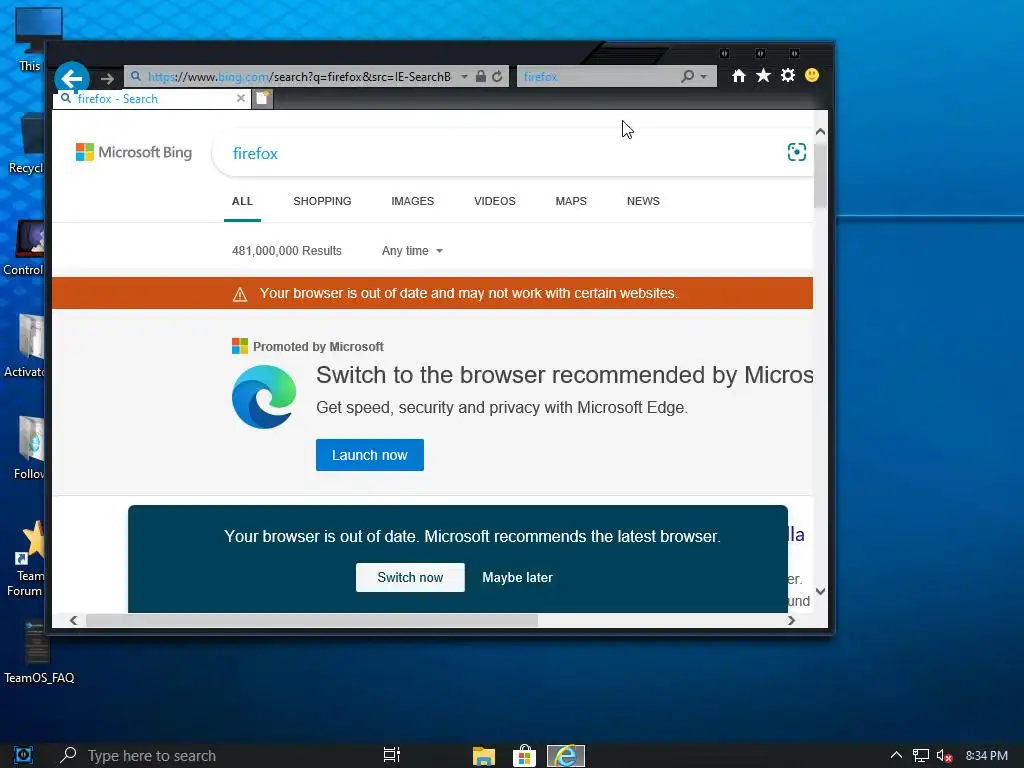Screen dimensions: 1024x768
Task: Click the Internet Explorer taskbar icon
Action: click(566, 756)
